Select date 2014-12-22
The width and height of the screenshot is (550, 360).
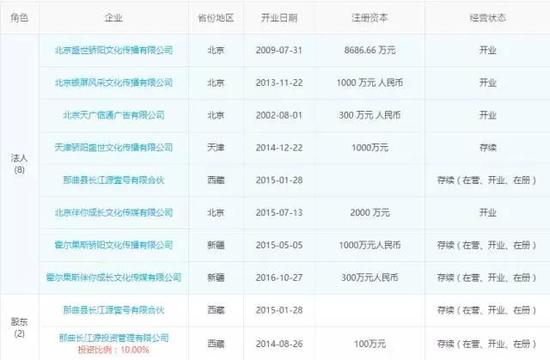(279, 147)
